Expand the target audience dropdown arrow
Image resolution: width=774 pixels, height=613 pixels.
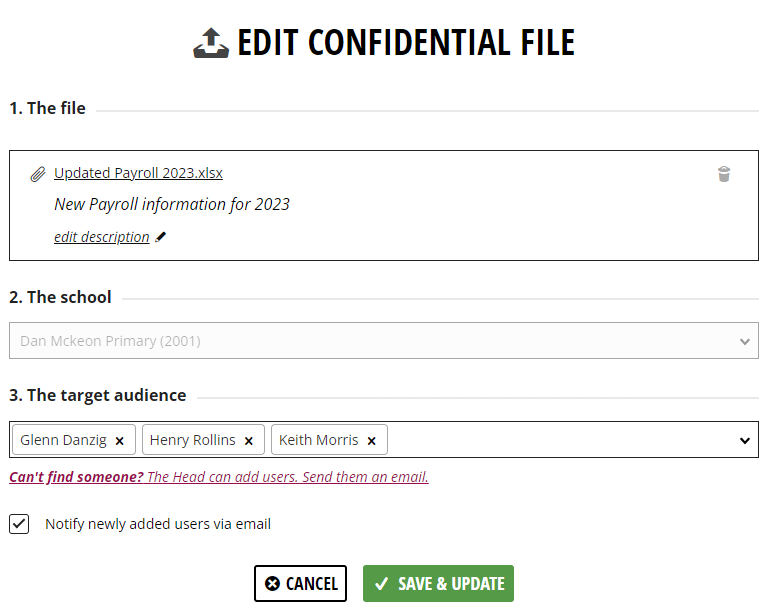tap(745, 440)
